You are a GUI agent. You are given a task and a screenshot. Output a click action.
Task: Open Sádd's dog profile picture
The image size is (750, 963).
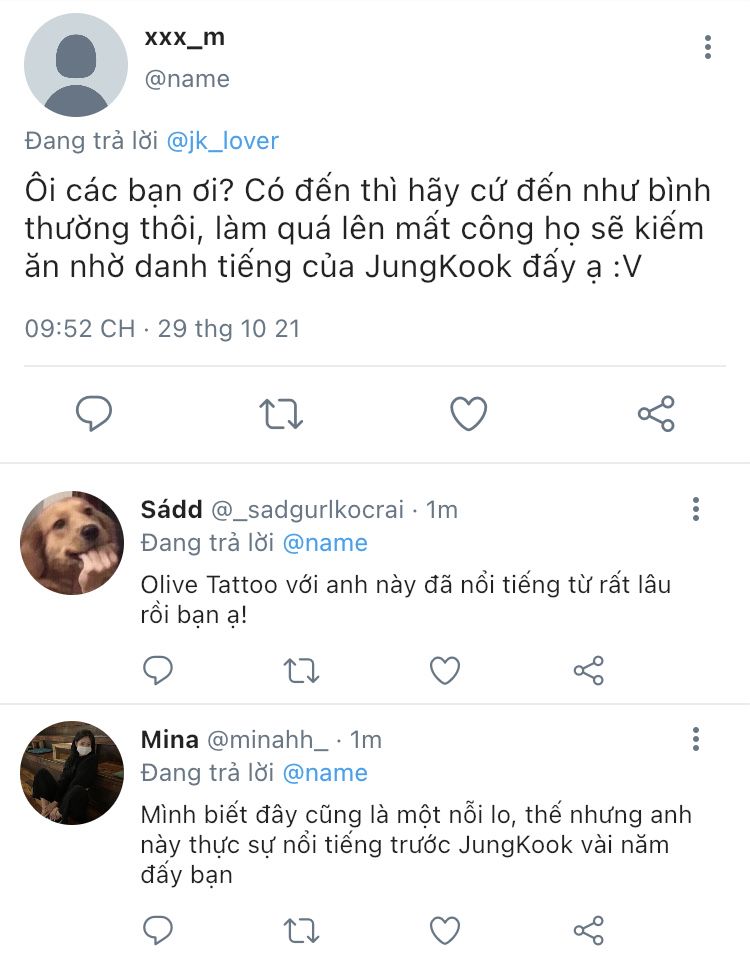coord(72,543)
